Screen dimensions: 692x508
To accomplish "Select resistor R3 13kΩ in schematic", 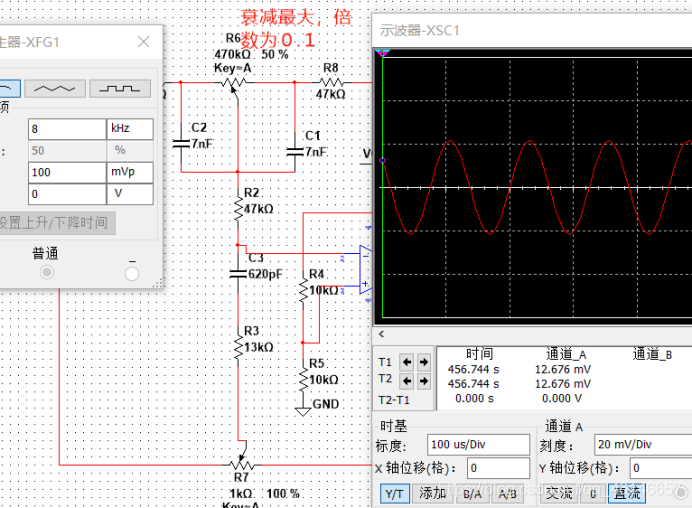I will tap(238, 347).
